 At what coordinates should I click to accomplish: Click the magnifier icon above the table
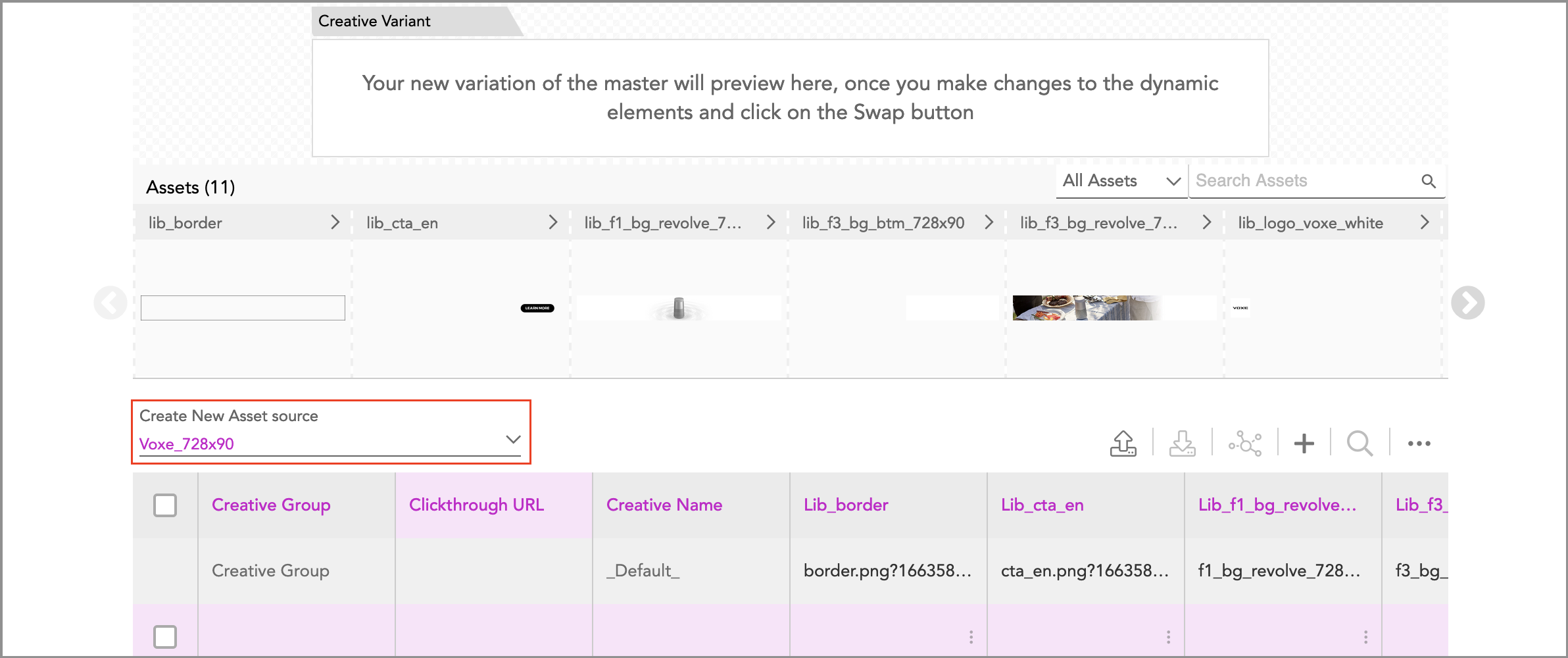pyautogui.click(x=1359, y=443)
